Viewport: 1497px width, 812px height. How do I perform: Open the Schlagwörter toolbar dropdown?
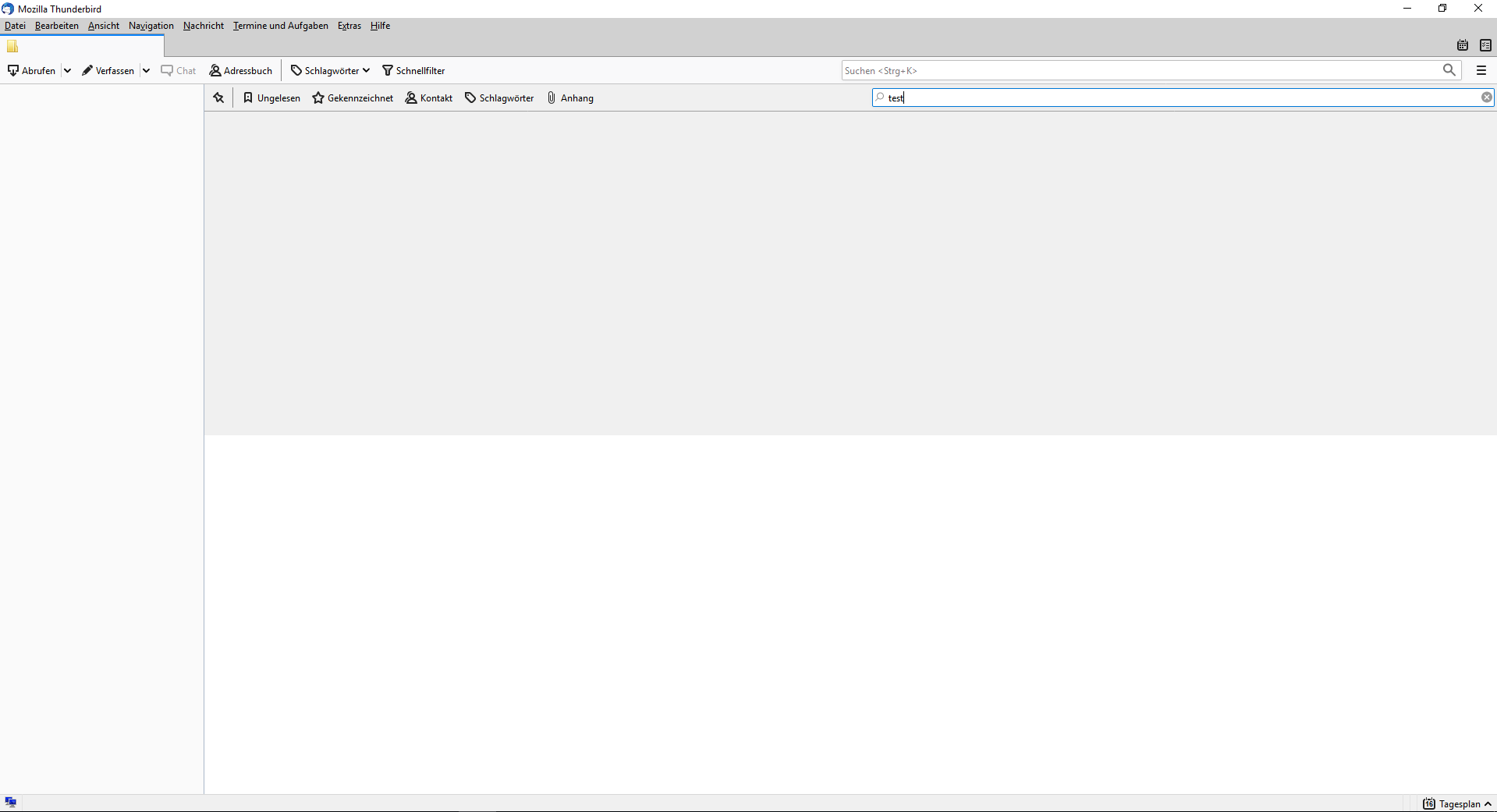coord(330,70)
